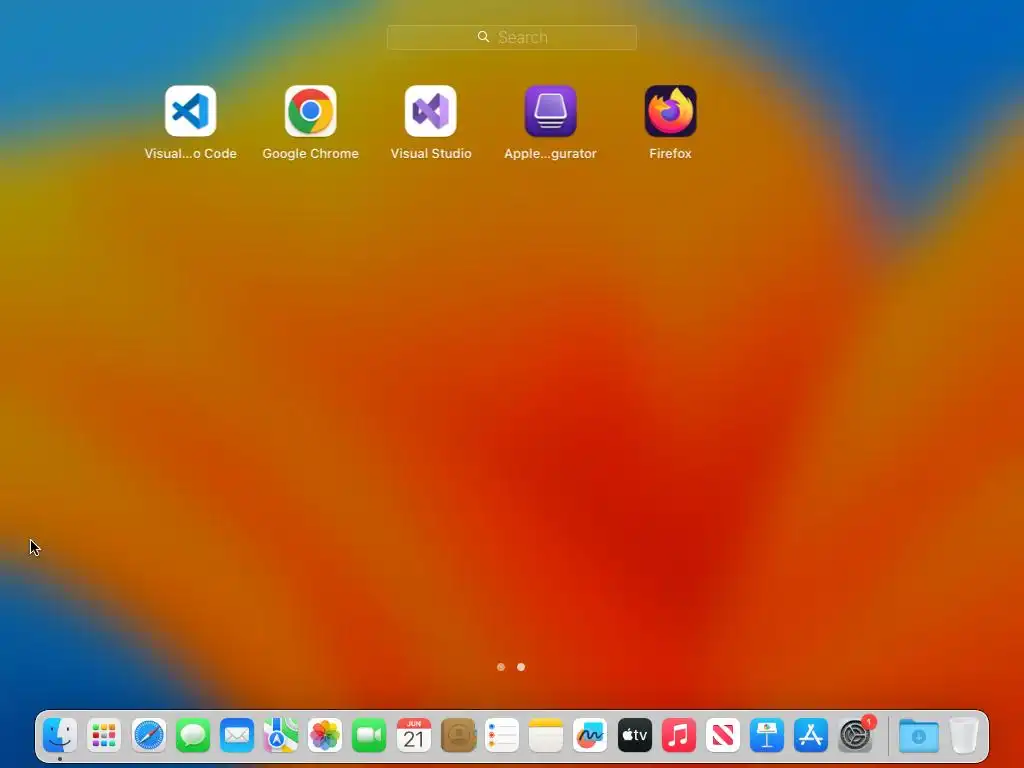Click the Firefox label text
Viewport: 1024px width, 768px height.
(x=671, y=153)
